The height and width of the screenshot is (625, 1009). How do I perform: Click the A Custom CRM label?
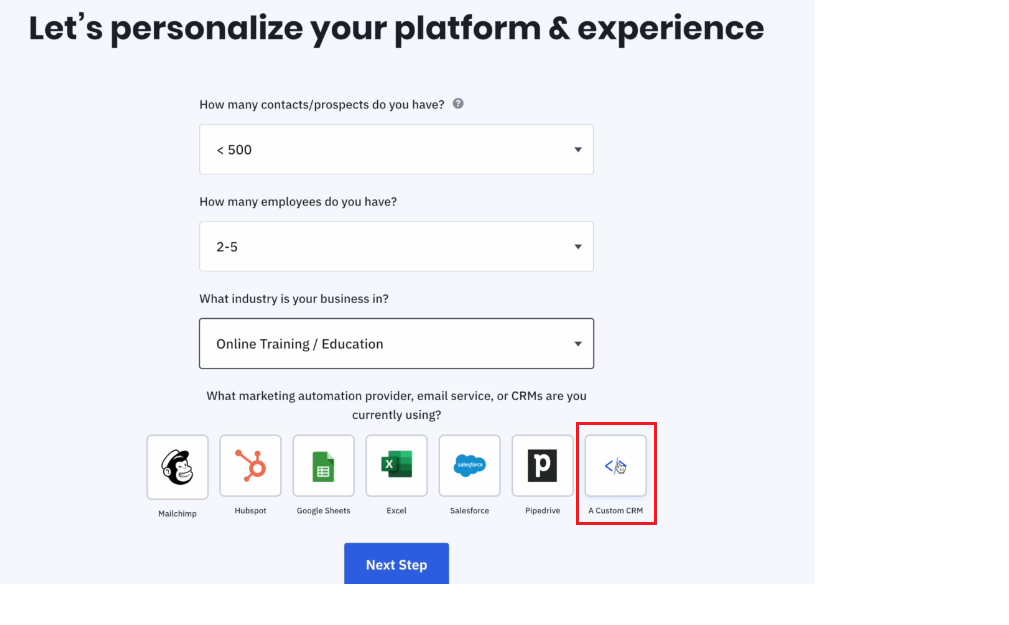point(616,510)
